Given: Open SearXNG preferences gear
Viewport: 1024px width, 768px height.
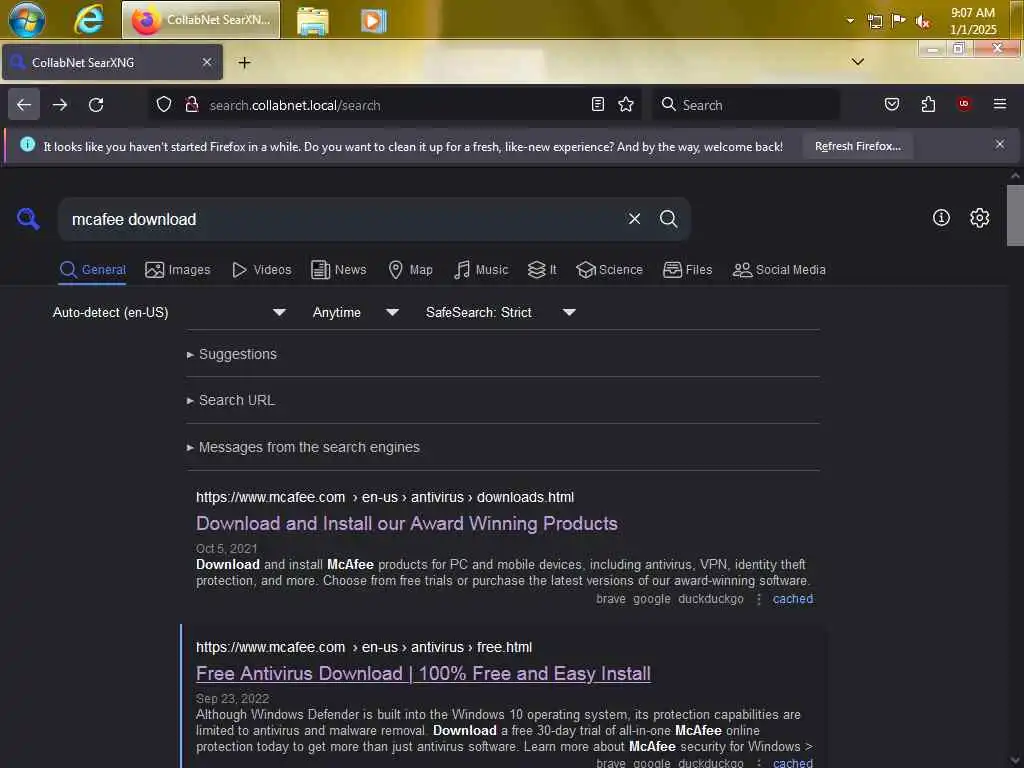Looking at the screenshot, I should pyautogui.click(x=979, y=217).
